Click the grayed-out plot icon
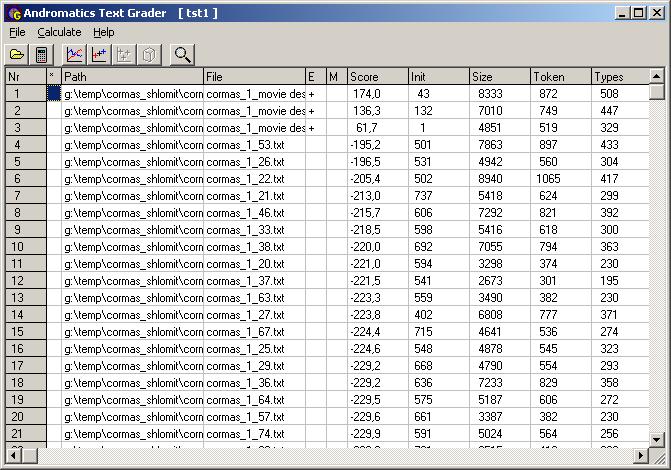 tap(124, 55)
